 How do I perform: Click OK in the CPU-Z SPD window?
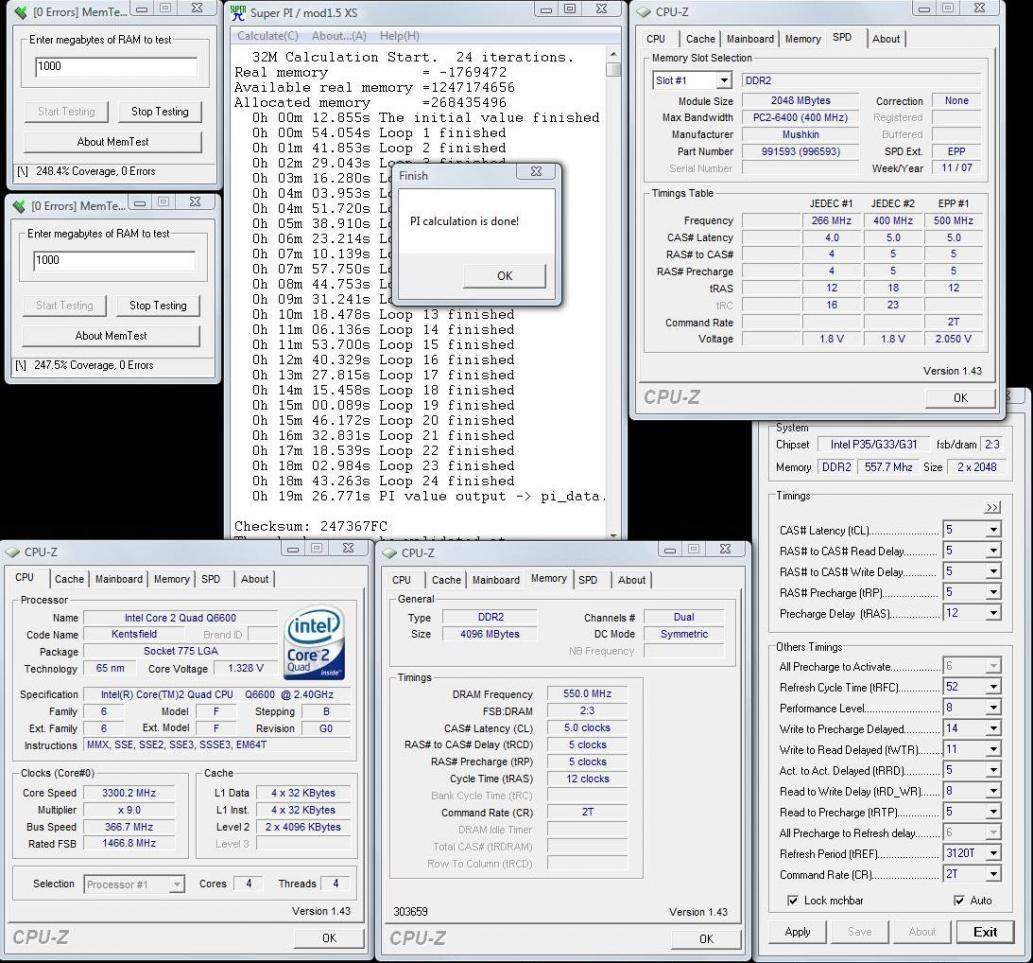pos(961,398)
